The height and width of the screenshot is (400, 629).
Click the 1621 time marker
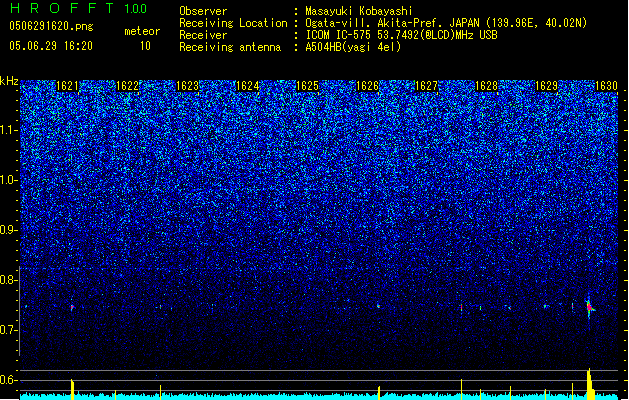(x=67, y=86)
